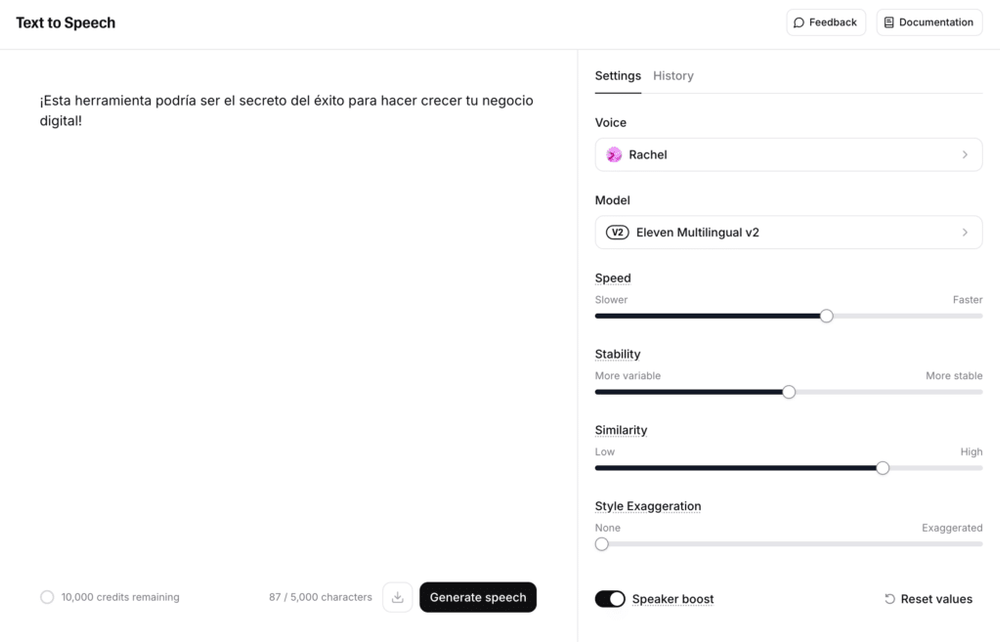Image resolution: width=1000 pixels, height=642 pixels.
Task: Click the 10,000 credits remaining text
Action: [121, 597]
